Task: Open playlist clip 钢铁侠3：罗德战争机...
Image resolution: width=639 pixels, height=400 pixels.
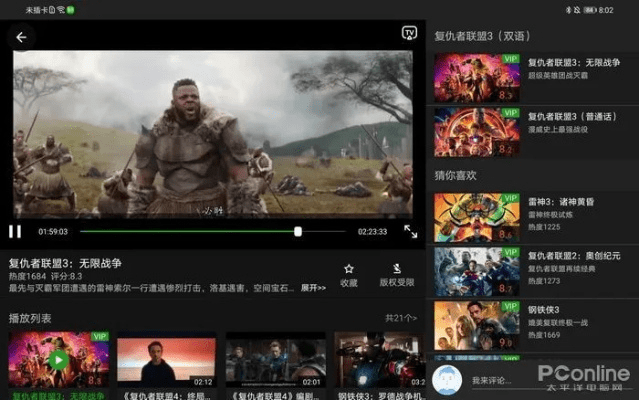Action: coord(380,365)
